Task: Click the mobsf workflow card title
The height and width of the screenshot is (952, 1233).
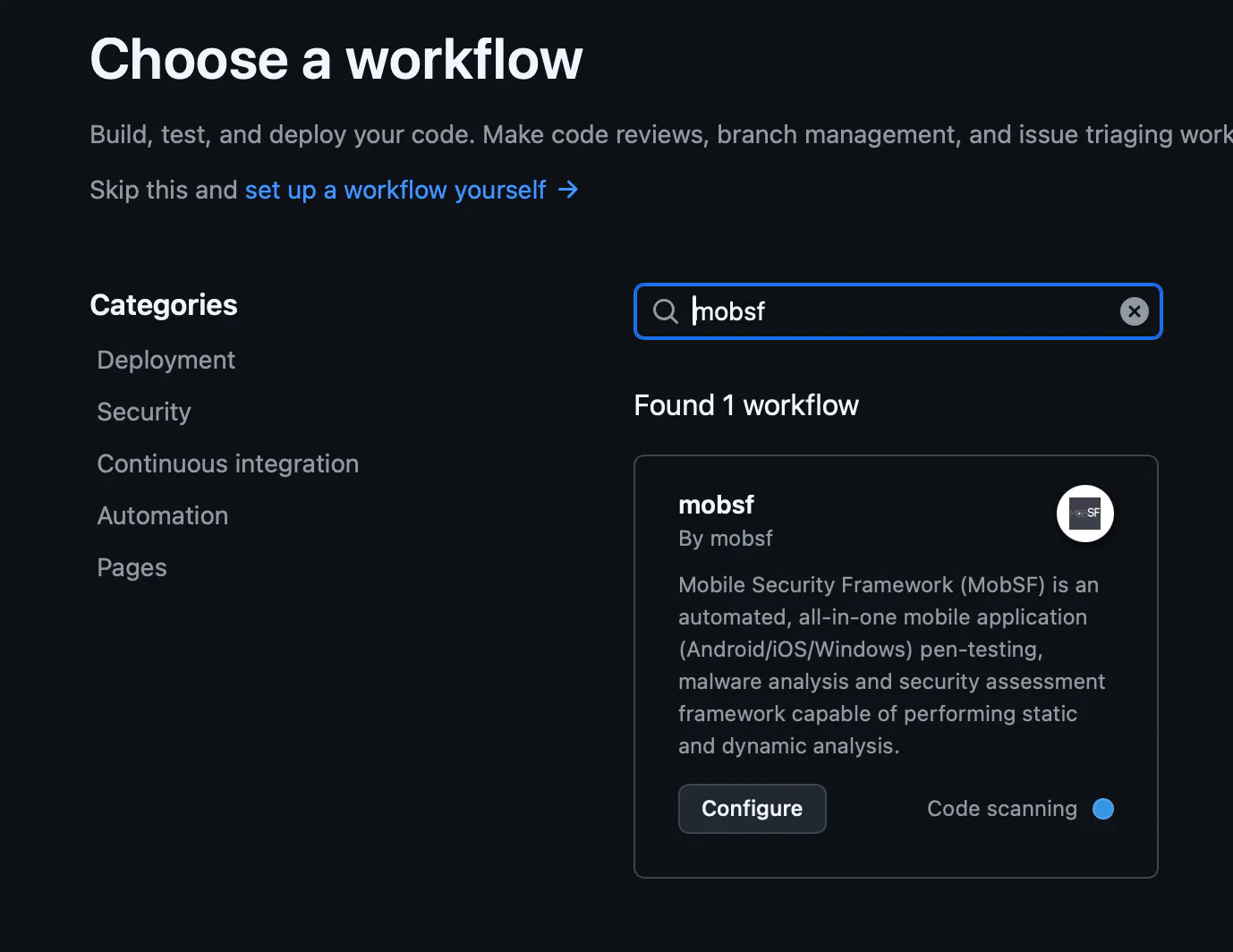Action: coord(716,505)
